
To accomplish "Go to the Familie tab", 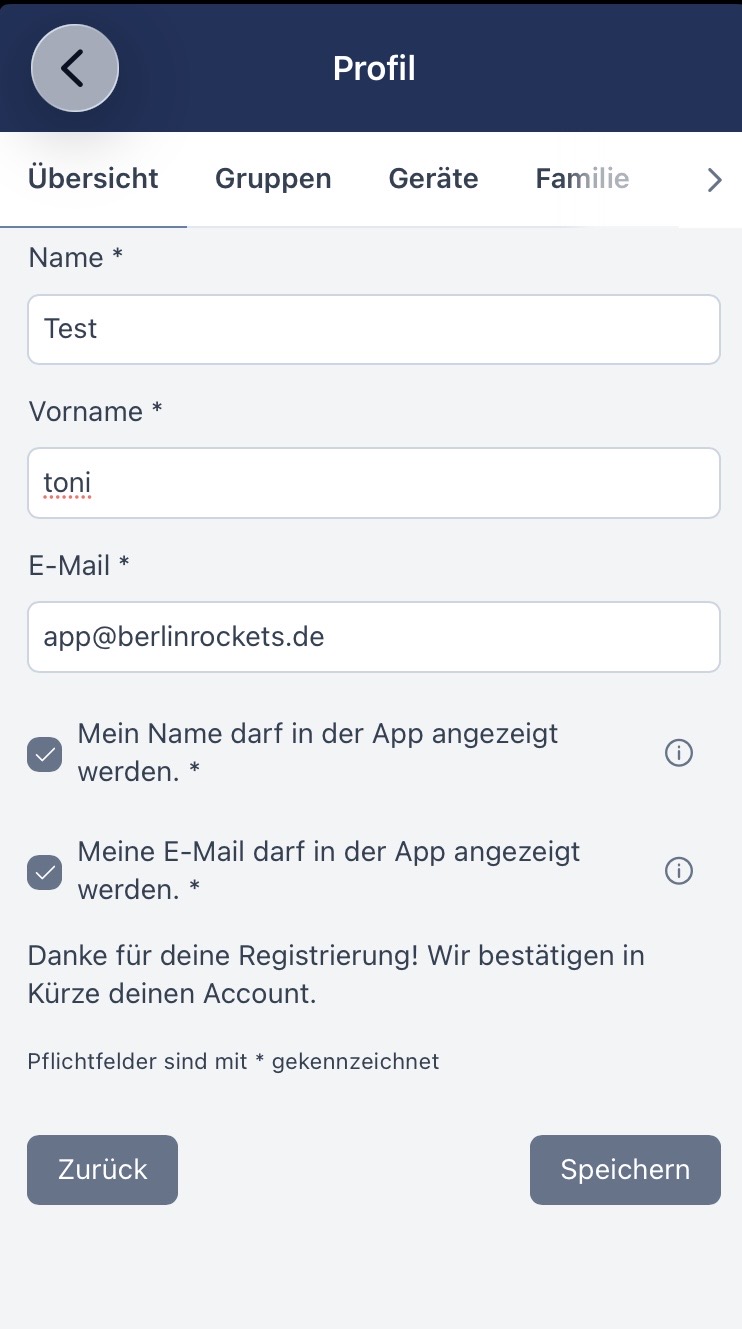I will pos(582,179).
